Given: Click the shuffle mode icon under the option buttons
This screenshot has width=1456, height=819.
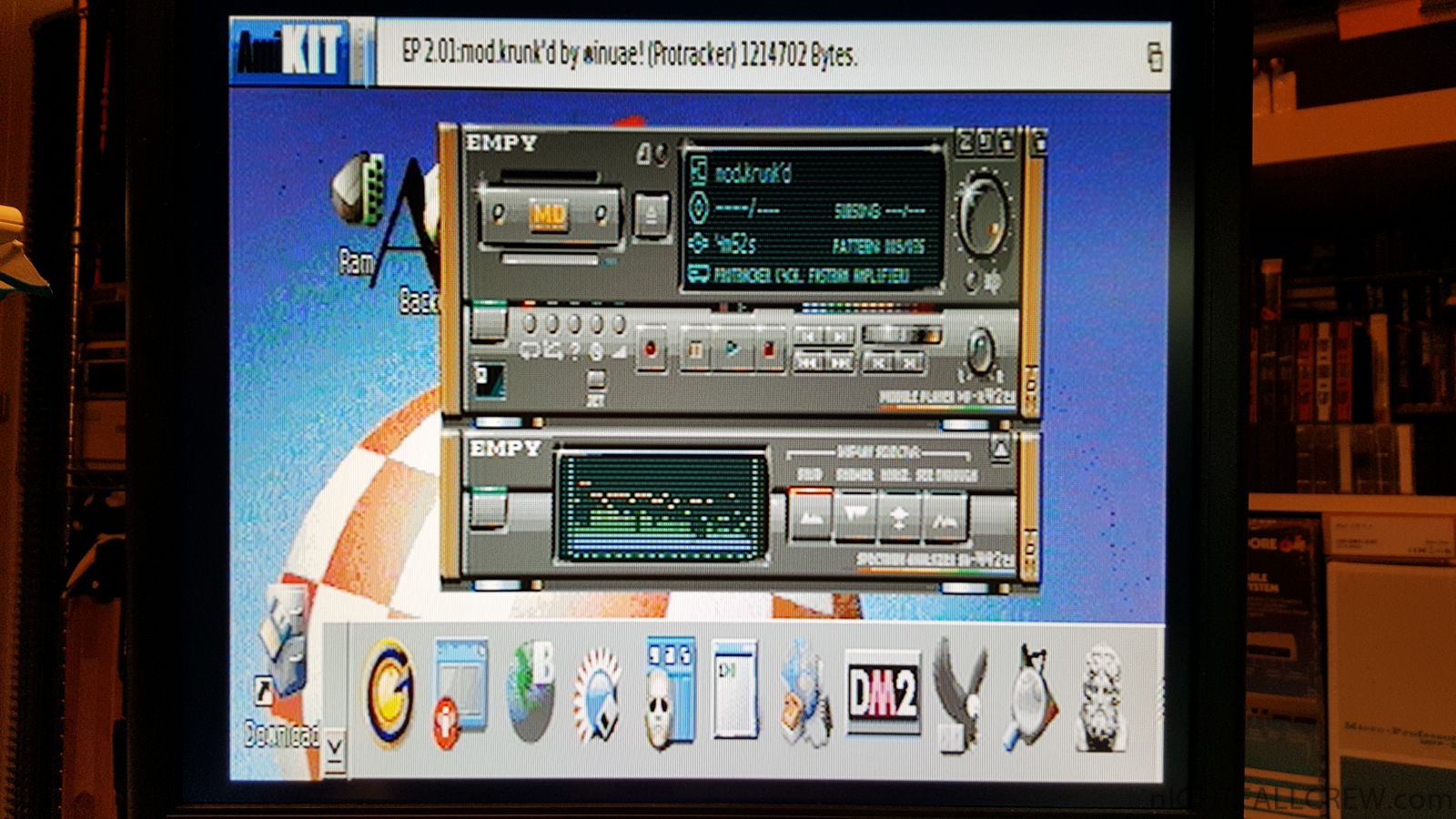Looking at the screenshot, I should coord(552,350).
